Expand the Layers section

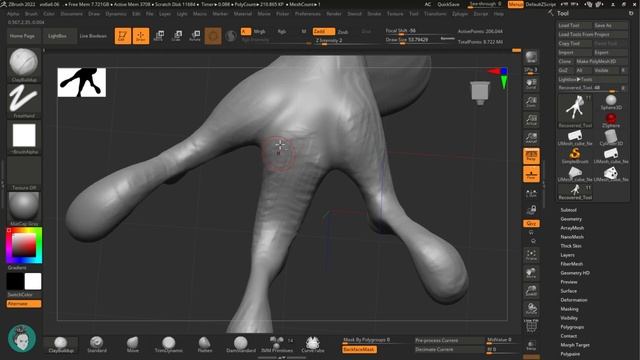(x=567, y=255)
